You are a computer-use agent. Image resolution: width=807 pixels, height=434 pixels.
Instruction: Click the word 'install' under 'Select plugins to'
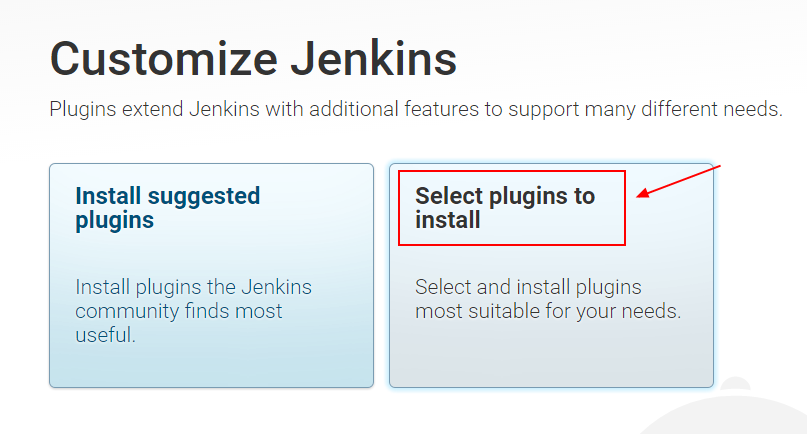click(448, 220)
